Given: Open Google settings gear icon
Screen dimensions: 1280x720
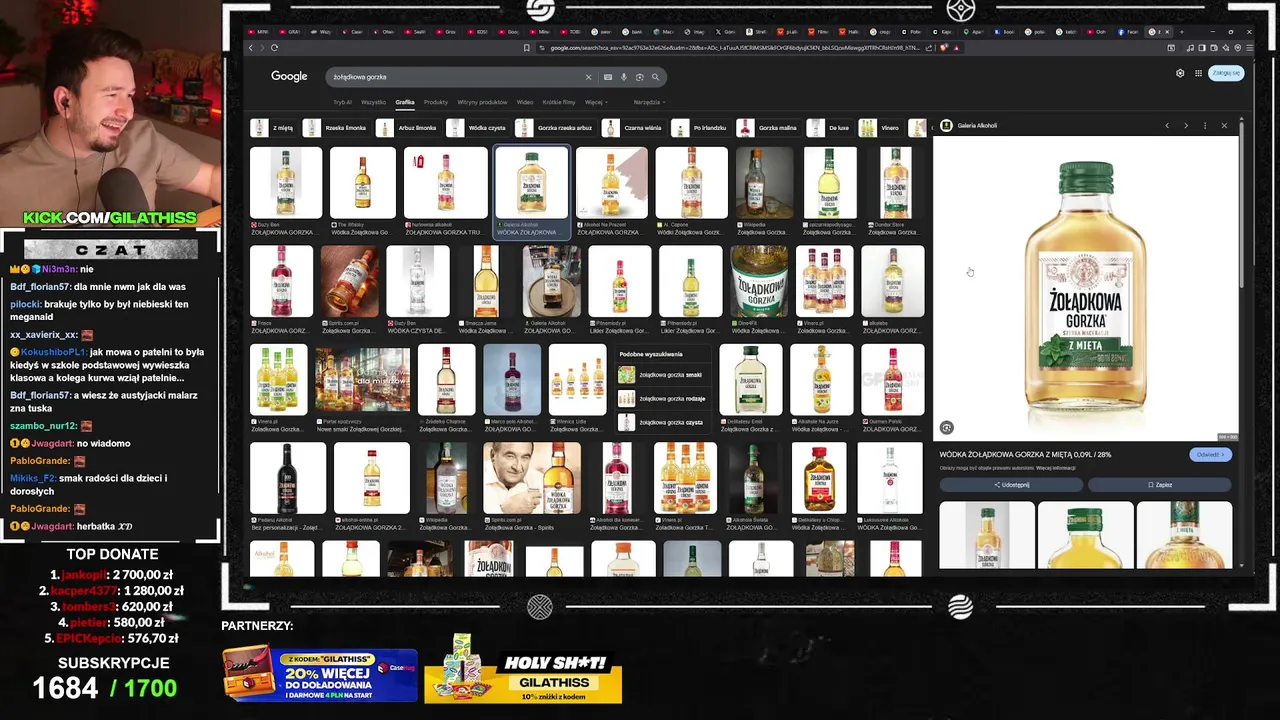Looking at the screenshot, I should click(x=1180, y=73).
